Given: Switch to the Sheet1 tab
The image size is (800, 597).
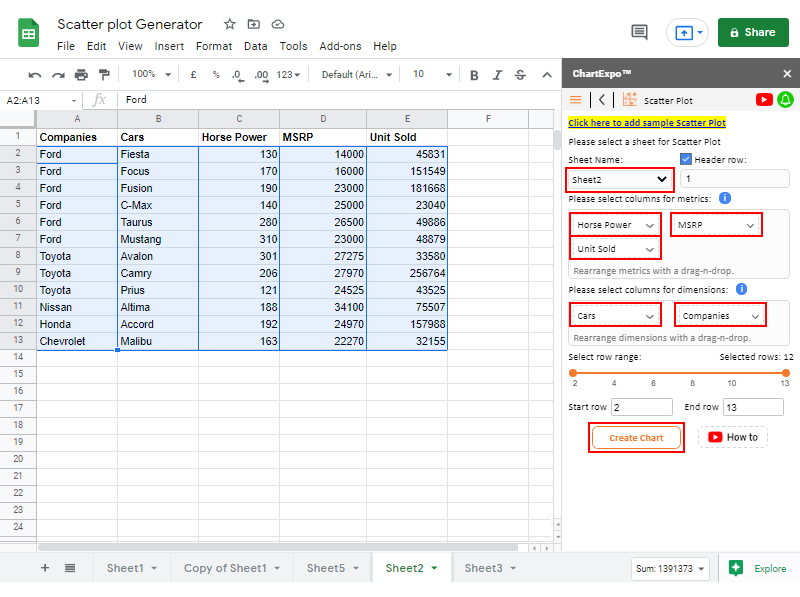Looking at the screenshot, I should [x=131, y=568].
